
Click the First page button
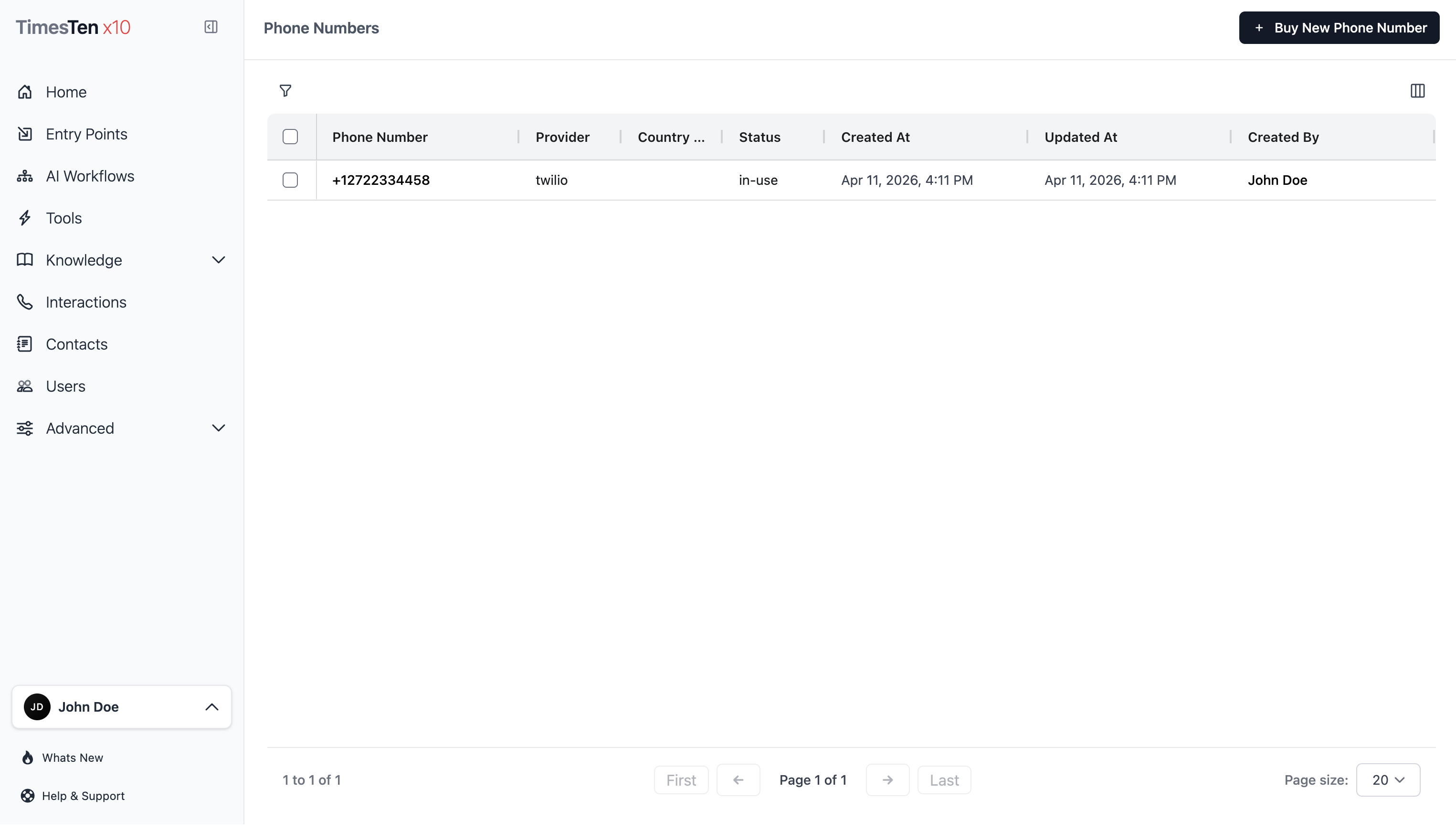pyautogui.click(x=681, y=780)
